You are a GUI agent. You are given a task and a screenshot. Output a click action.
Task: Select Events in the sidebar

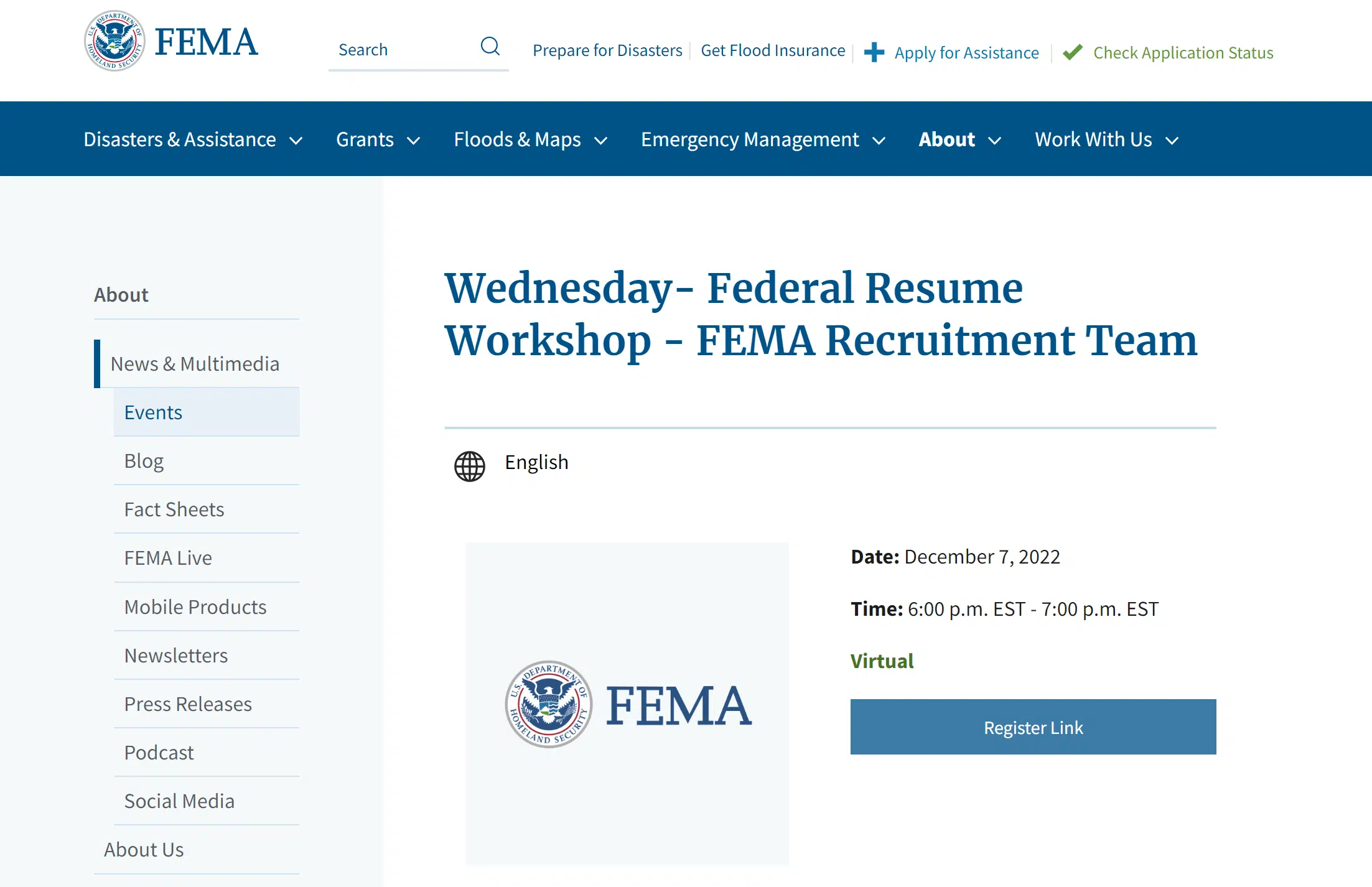pos(207,412)
